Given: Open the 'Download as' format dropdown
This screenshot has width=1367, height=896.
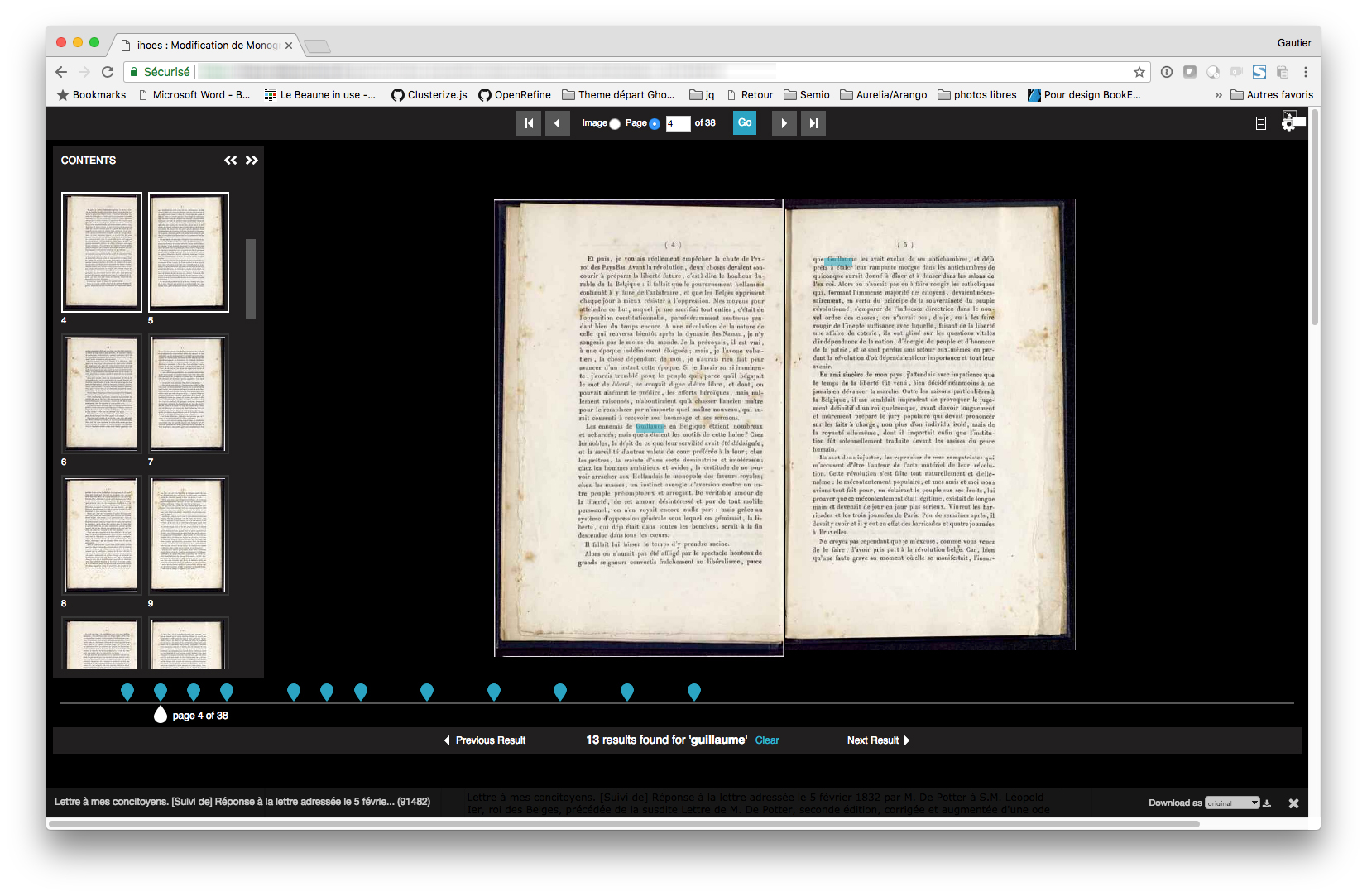Looking at the screenshot, I should coord(1232,803).
